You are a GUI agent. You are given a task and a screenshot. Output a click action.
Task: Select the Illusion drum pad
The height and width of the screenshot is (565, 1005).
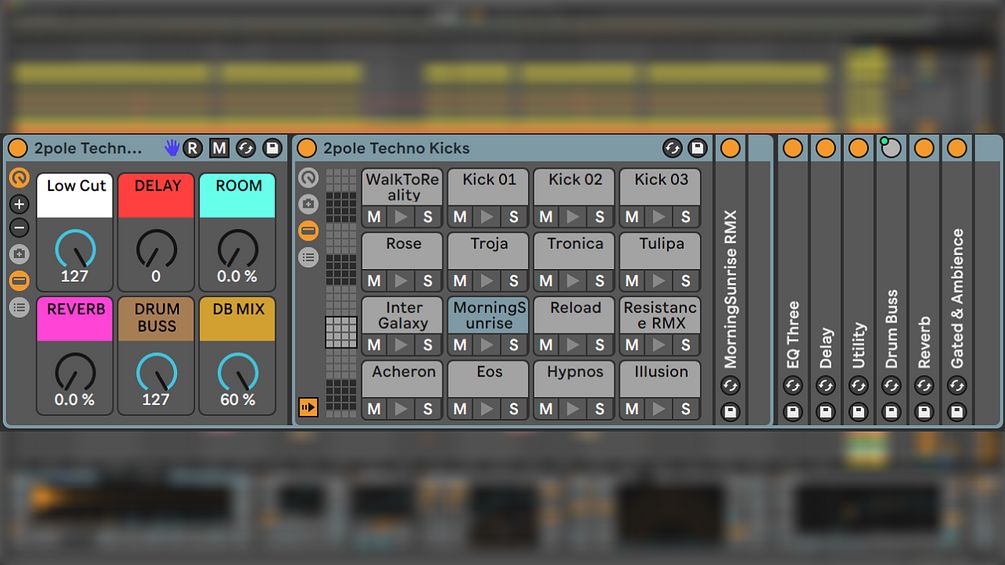660,379
